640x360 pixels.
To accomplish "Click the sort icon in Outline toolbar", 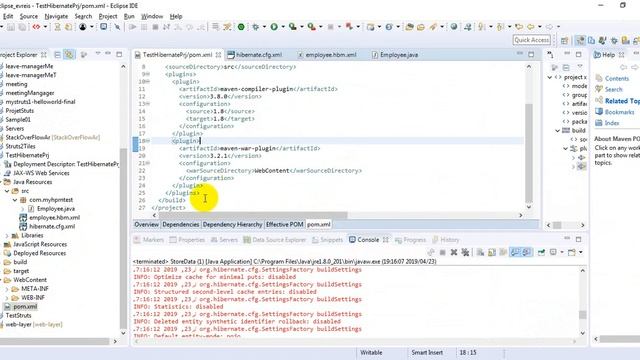I will (554, 67).
